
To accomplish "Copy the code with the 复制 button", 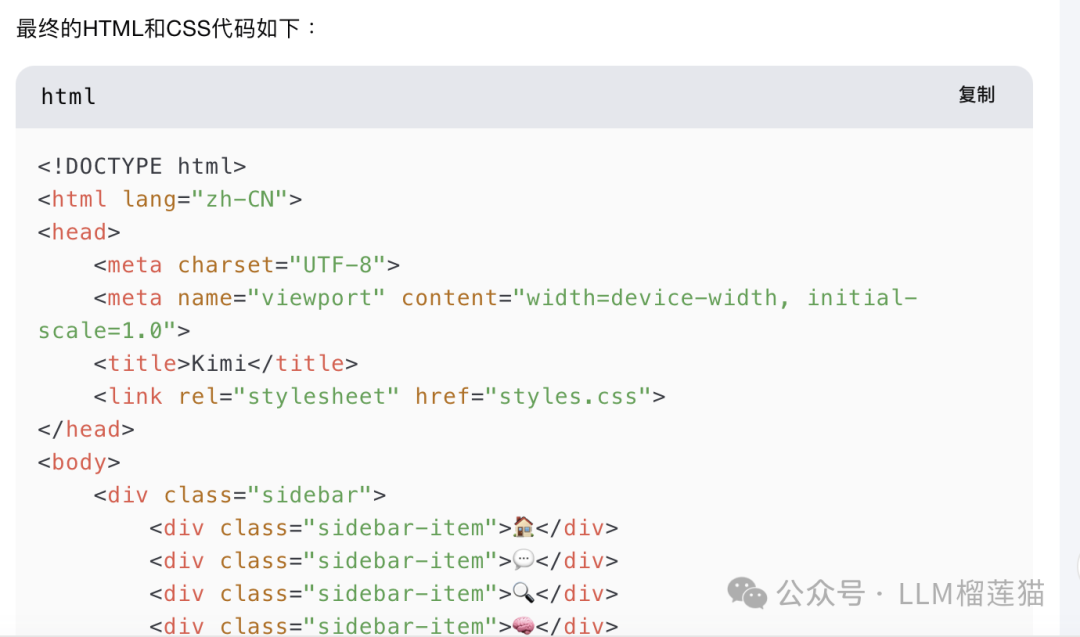I will [976, 95].
